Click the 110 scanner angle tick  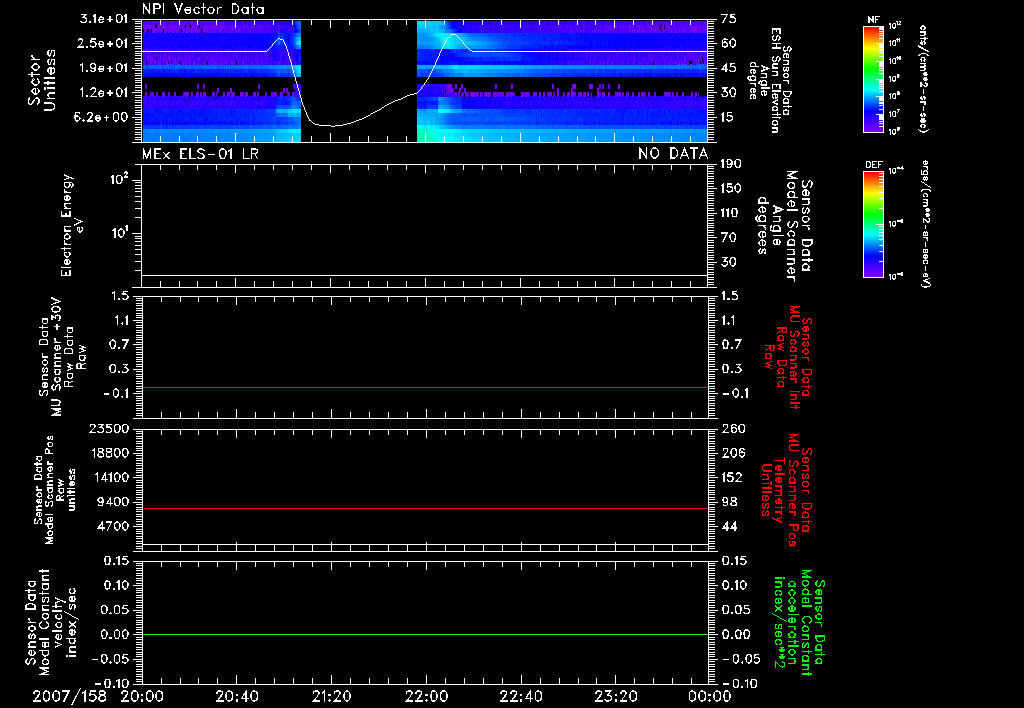click(731, 213)
